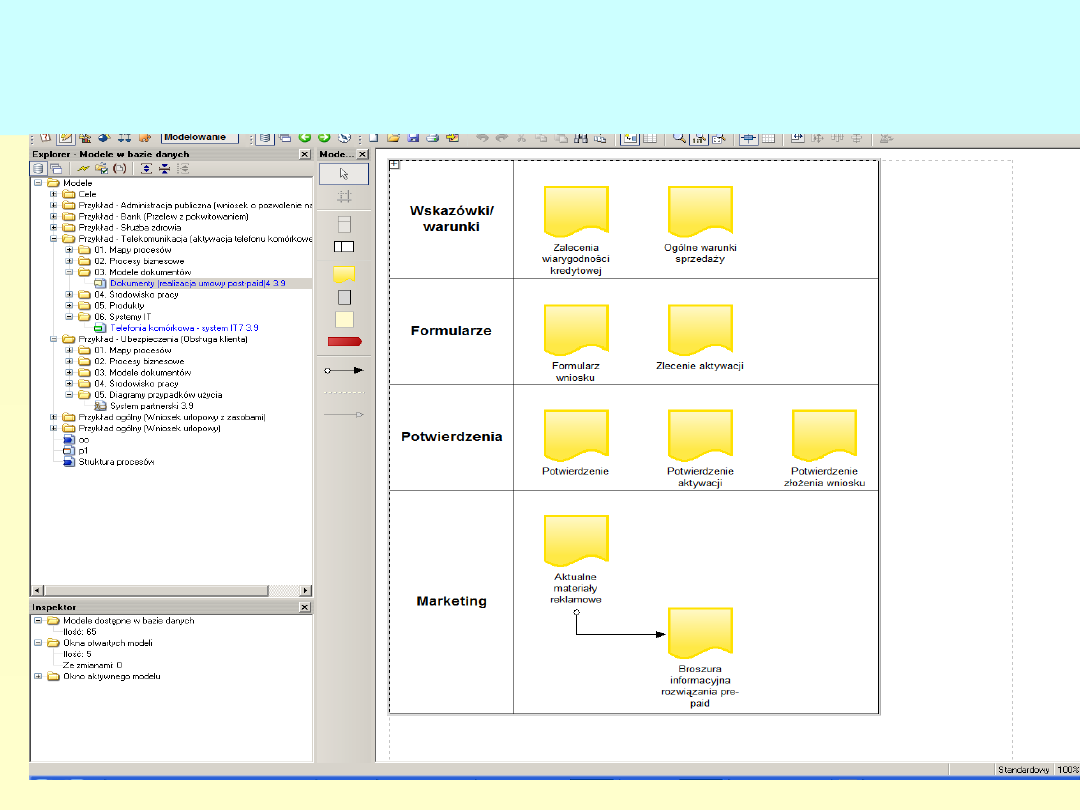This screenshot has height=810, width=1080.
Task: Click the save icon in toolbar
Action: [x=413, y=138]
